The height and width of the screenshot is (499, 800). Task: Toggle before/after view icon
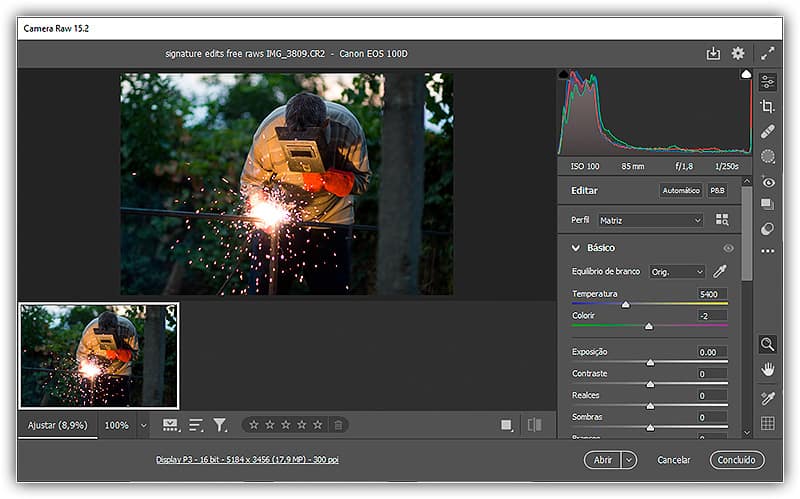(534, 425)
